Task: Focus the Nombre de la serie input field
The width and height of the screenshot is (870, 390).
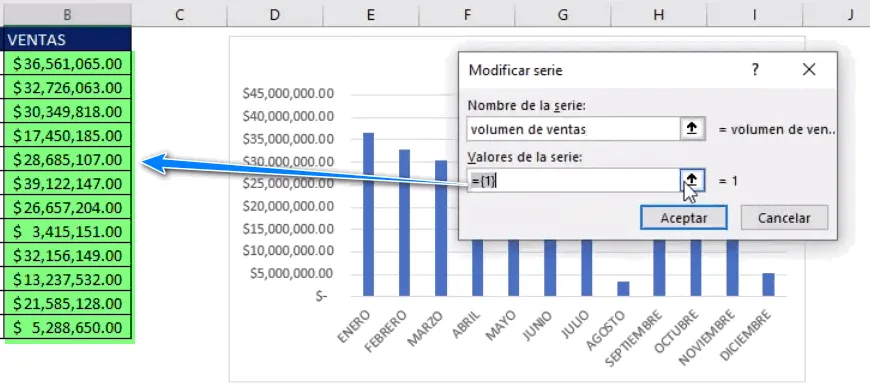Action: (x=574, y=129)
